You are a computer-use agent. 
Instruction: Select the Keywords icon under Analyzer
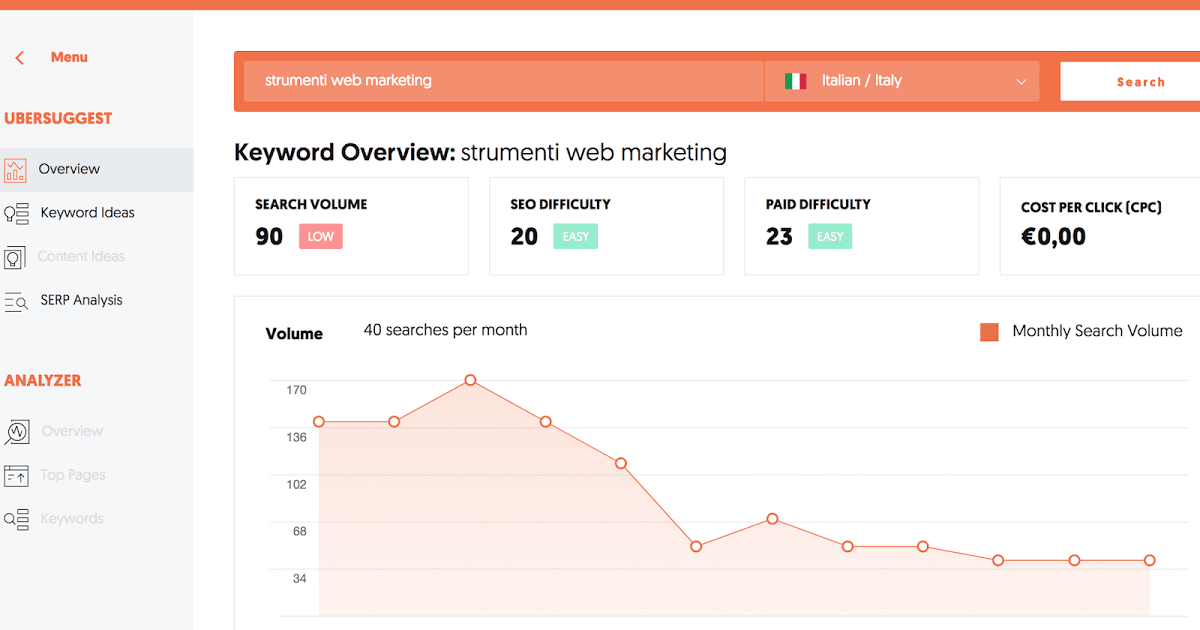pos(16,519)
